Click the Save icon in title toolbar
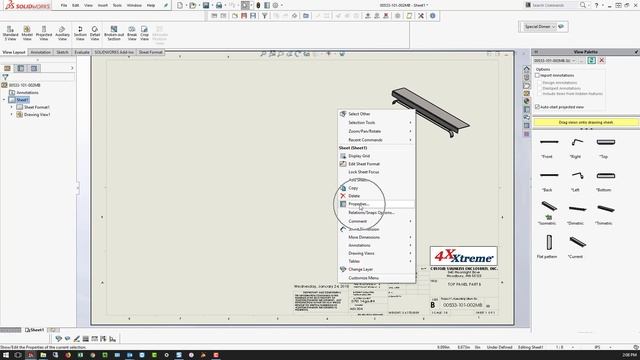 coord(206,5)
